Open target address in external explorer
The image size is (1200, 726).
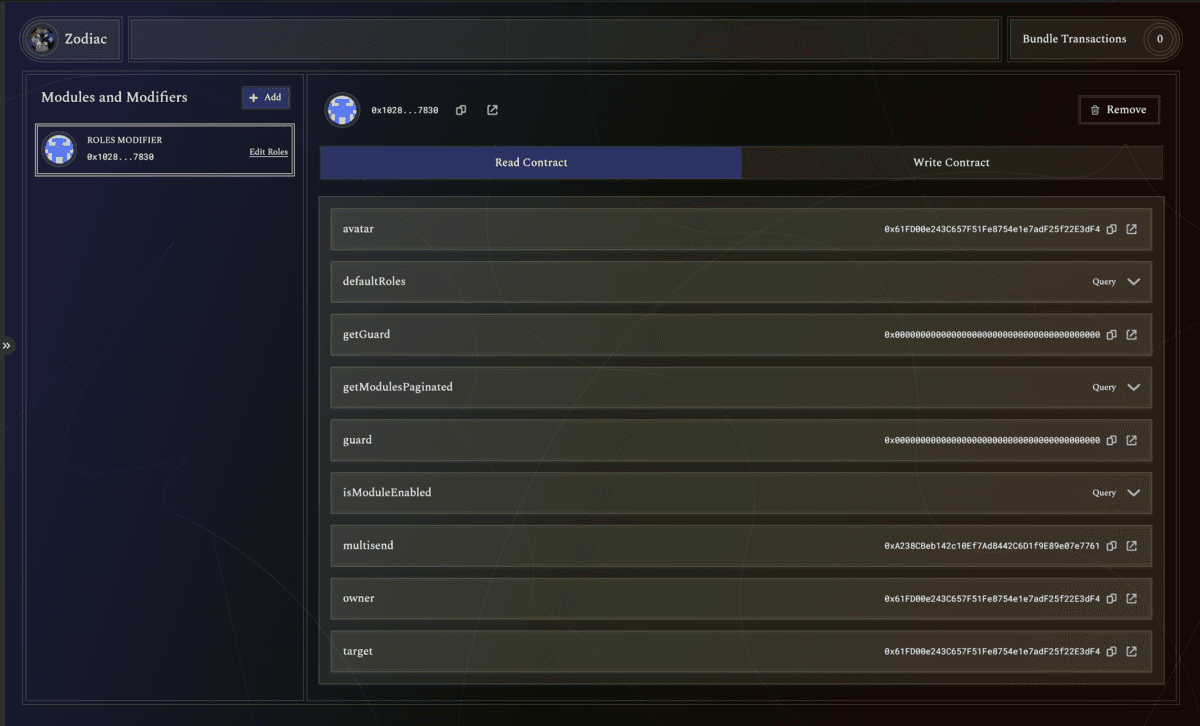point(1131,651)
